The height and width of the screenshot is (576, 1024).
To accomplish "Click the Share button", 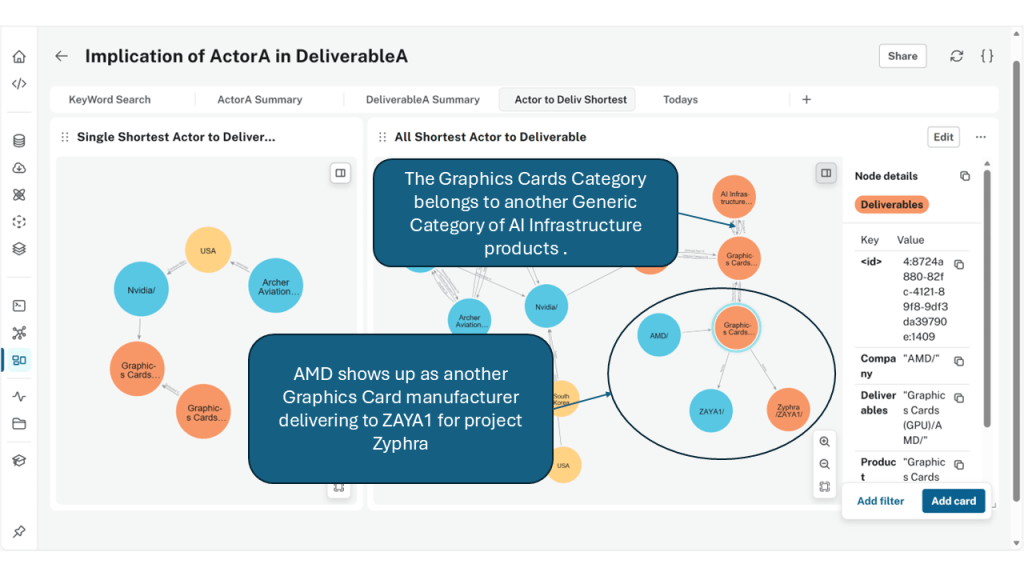I will tap(902, 56).
